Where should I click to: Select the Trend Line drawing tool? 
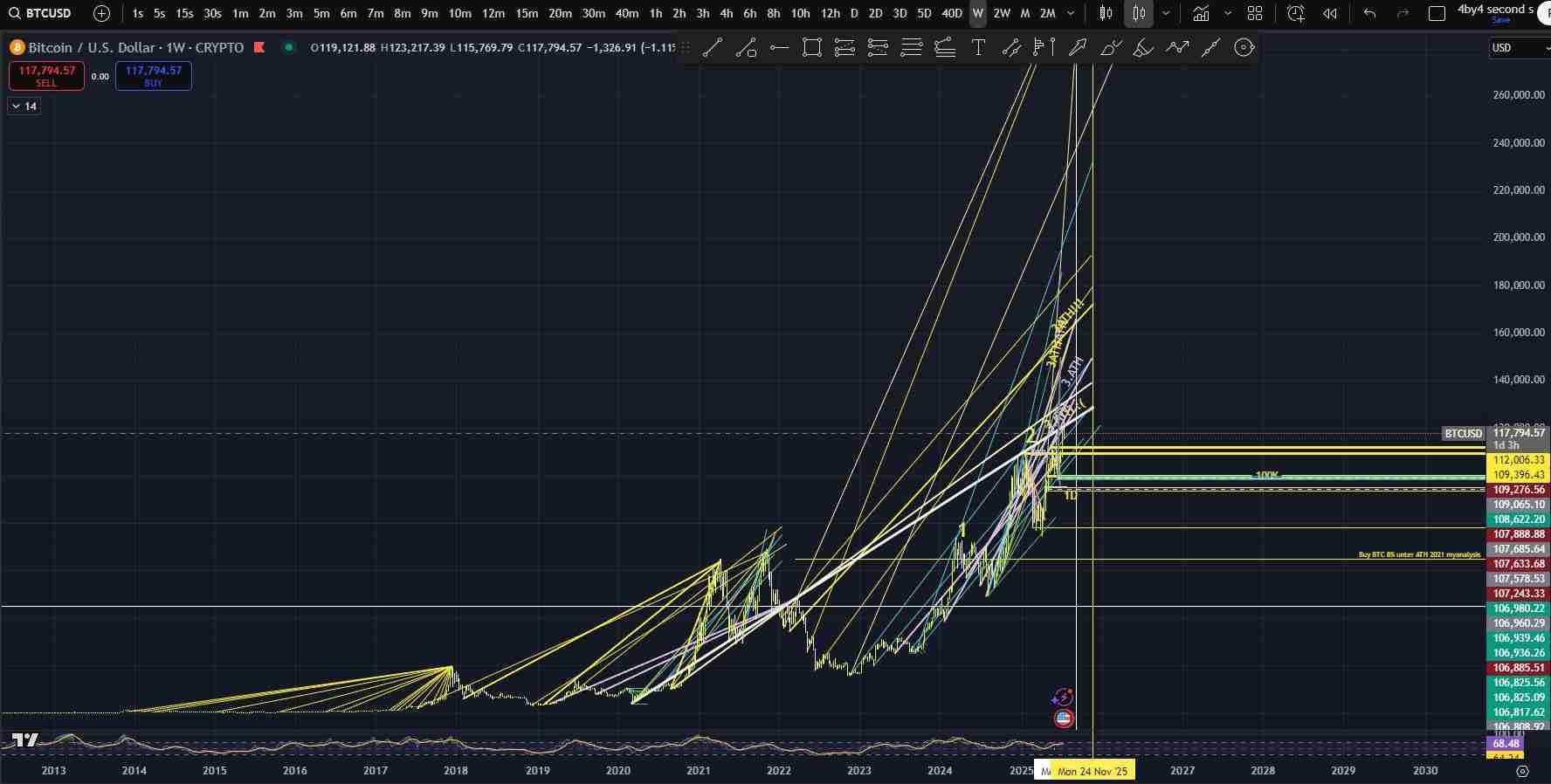[713, 48]
